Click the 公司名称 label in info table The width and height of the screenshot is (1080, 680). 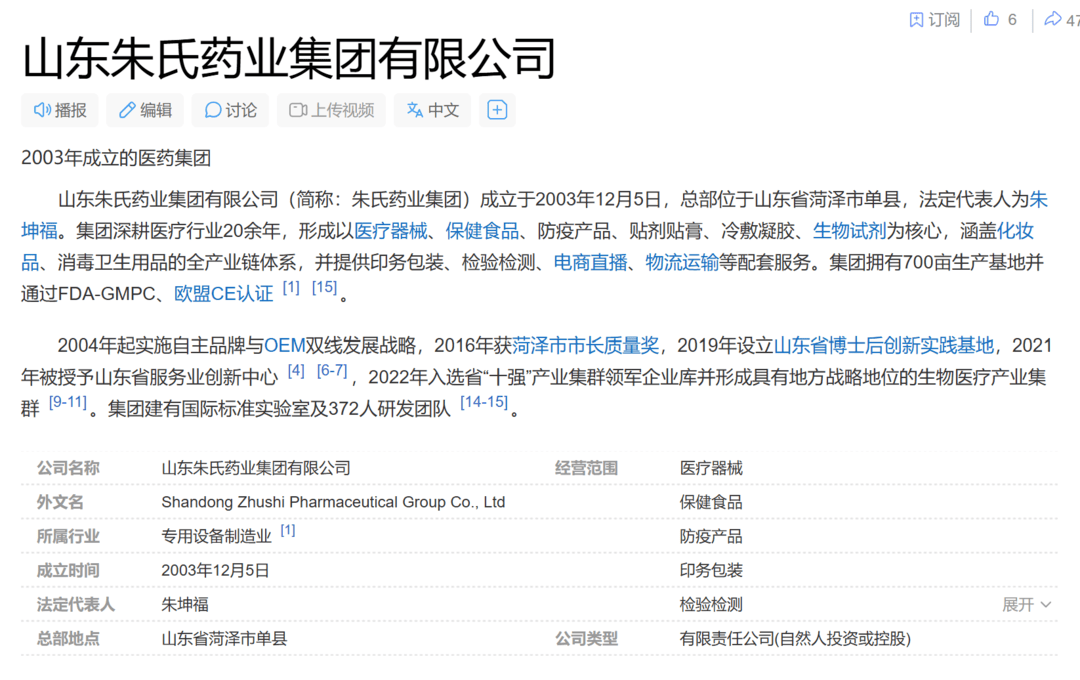pyautogui.click(x=68, y=468)
